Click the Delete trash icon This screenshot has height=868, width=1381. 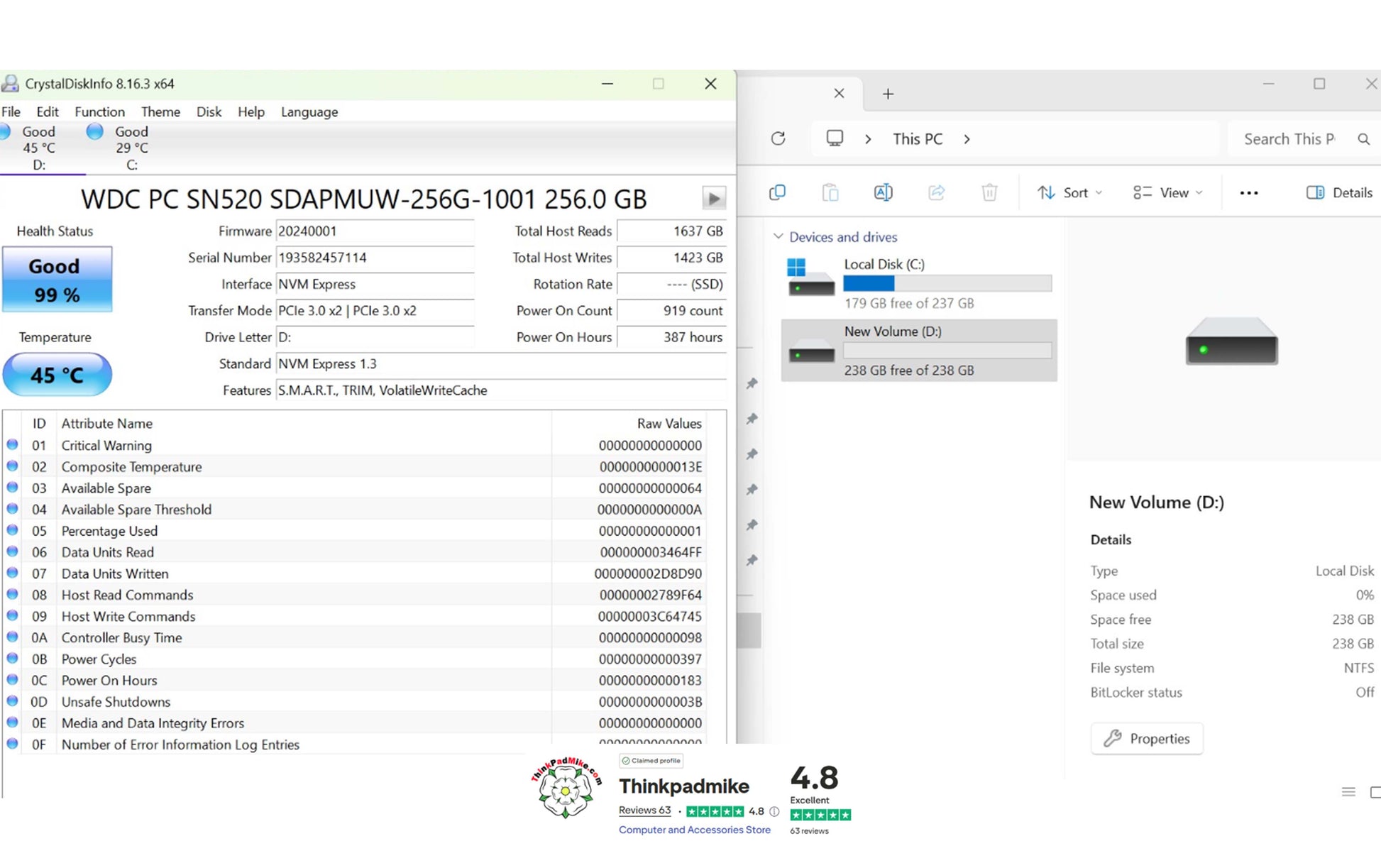point(989,192)
